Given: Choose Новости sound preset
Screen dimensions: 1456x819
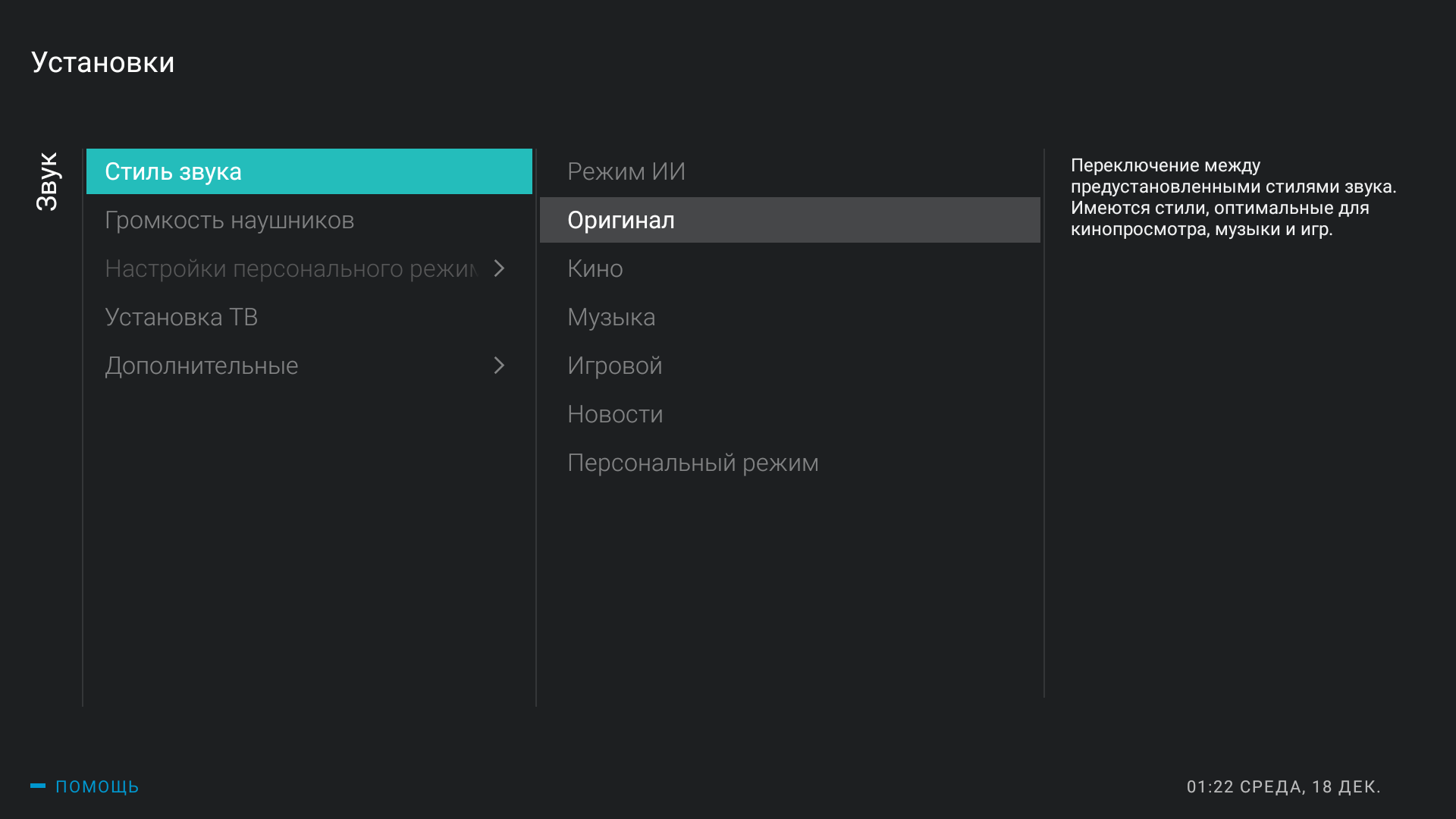Looking at the screenshot, I should (x=615, y=414).
